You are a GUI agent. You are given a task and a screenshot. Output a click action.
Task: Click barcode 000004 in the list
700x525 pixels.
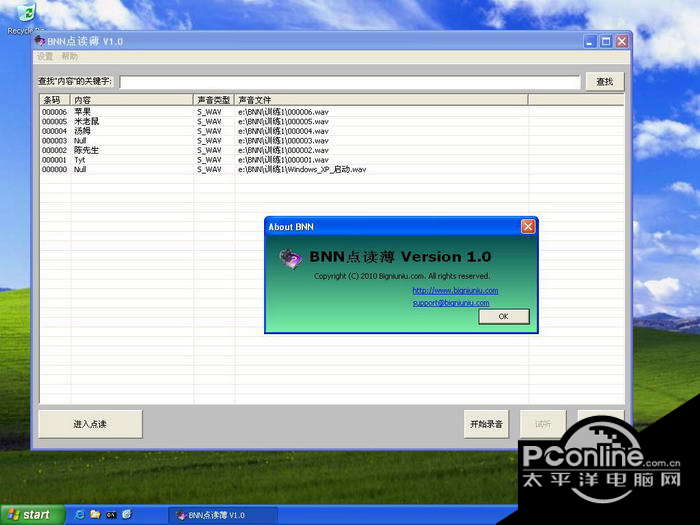pyautogui.click(x=54, y=131)
